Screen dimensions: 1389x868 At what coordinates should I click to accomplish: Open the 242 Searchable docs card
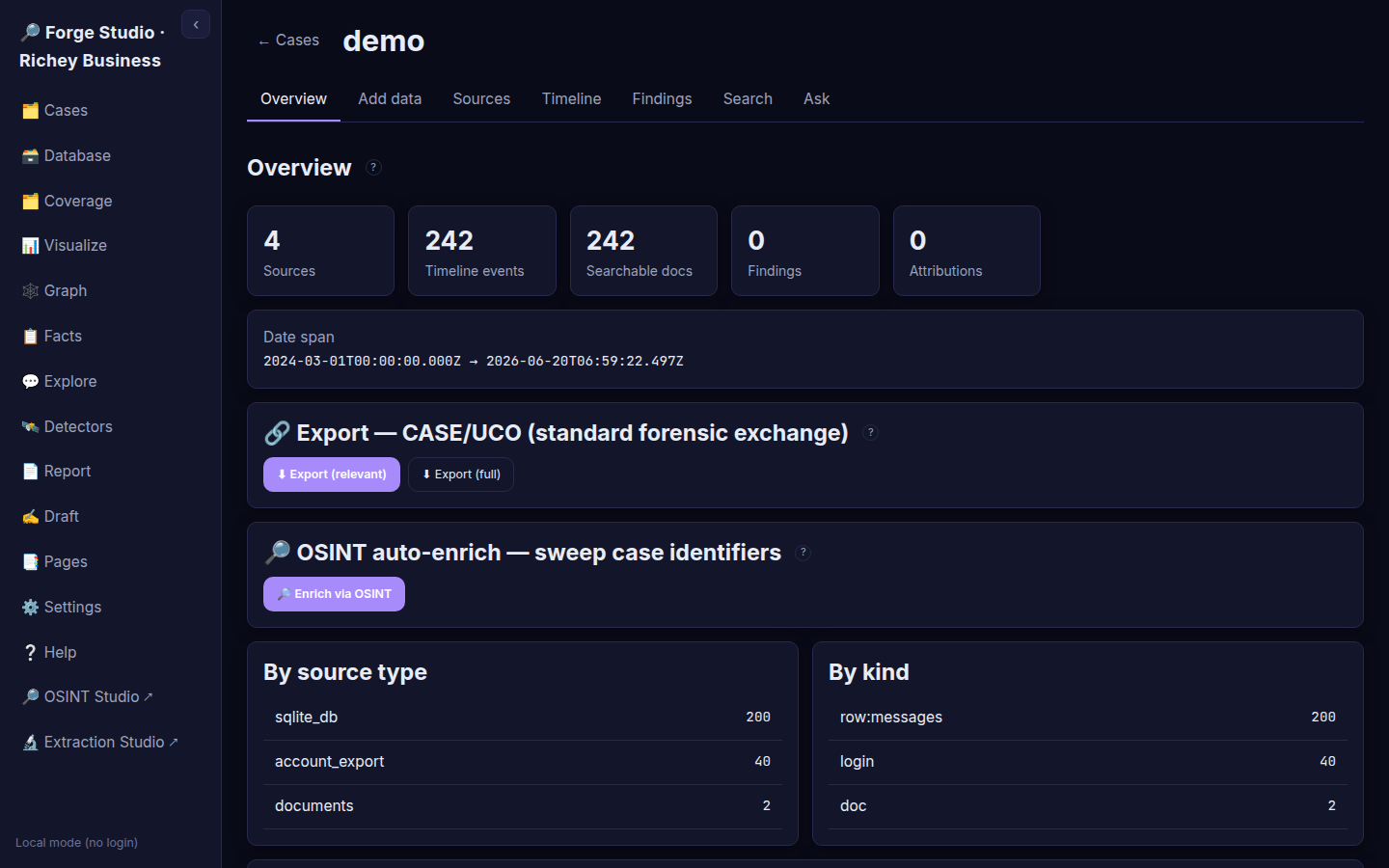click(x=643, y=251)
